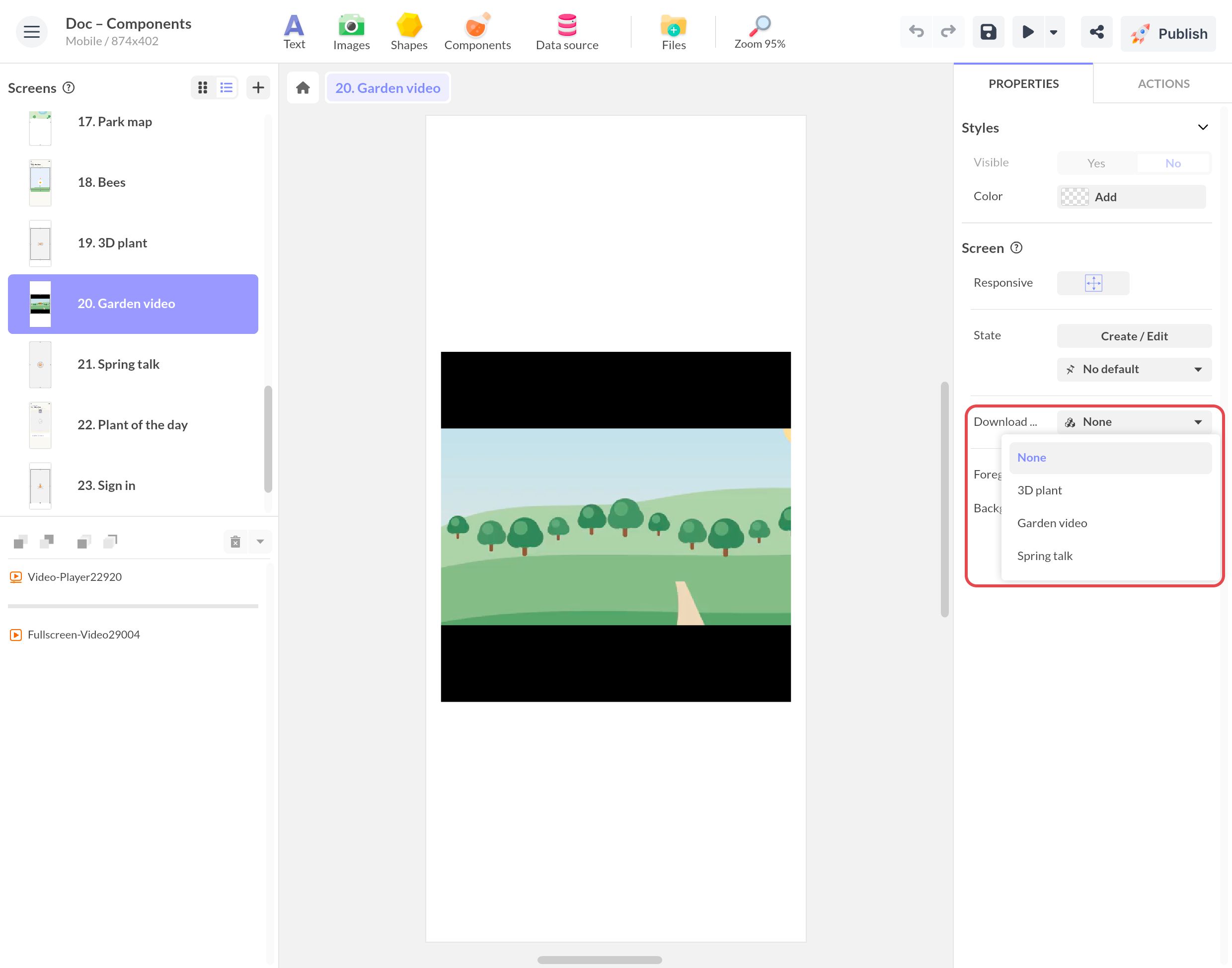Switch to the PROPERTIES tab
The height and width of the screenshot is (968, 1232).
coord(1023,84)
